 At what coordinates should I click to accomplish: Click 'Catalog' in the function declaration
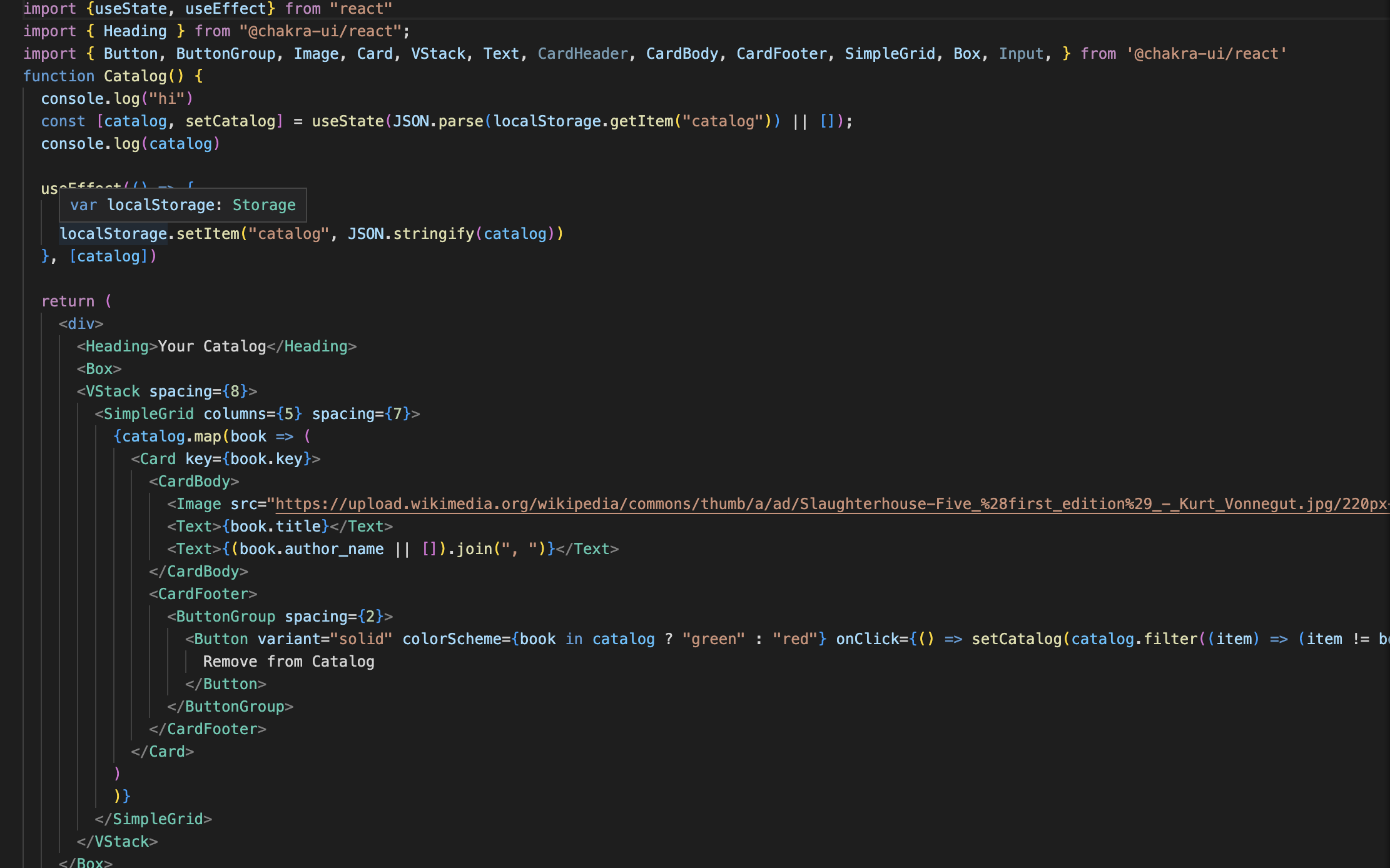(135, 76)
